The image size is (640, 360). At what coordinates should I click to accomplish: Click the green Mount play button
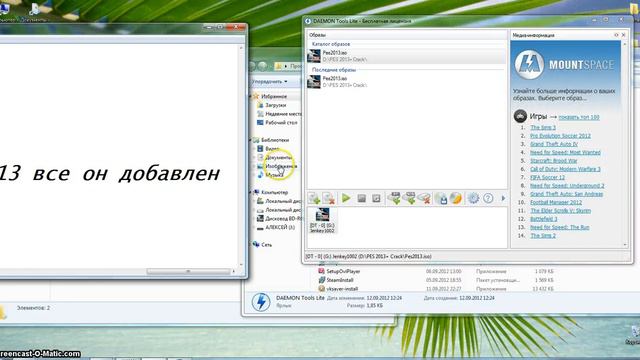[346, 198]
